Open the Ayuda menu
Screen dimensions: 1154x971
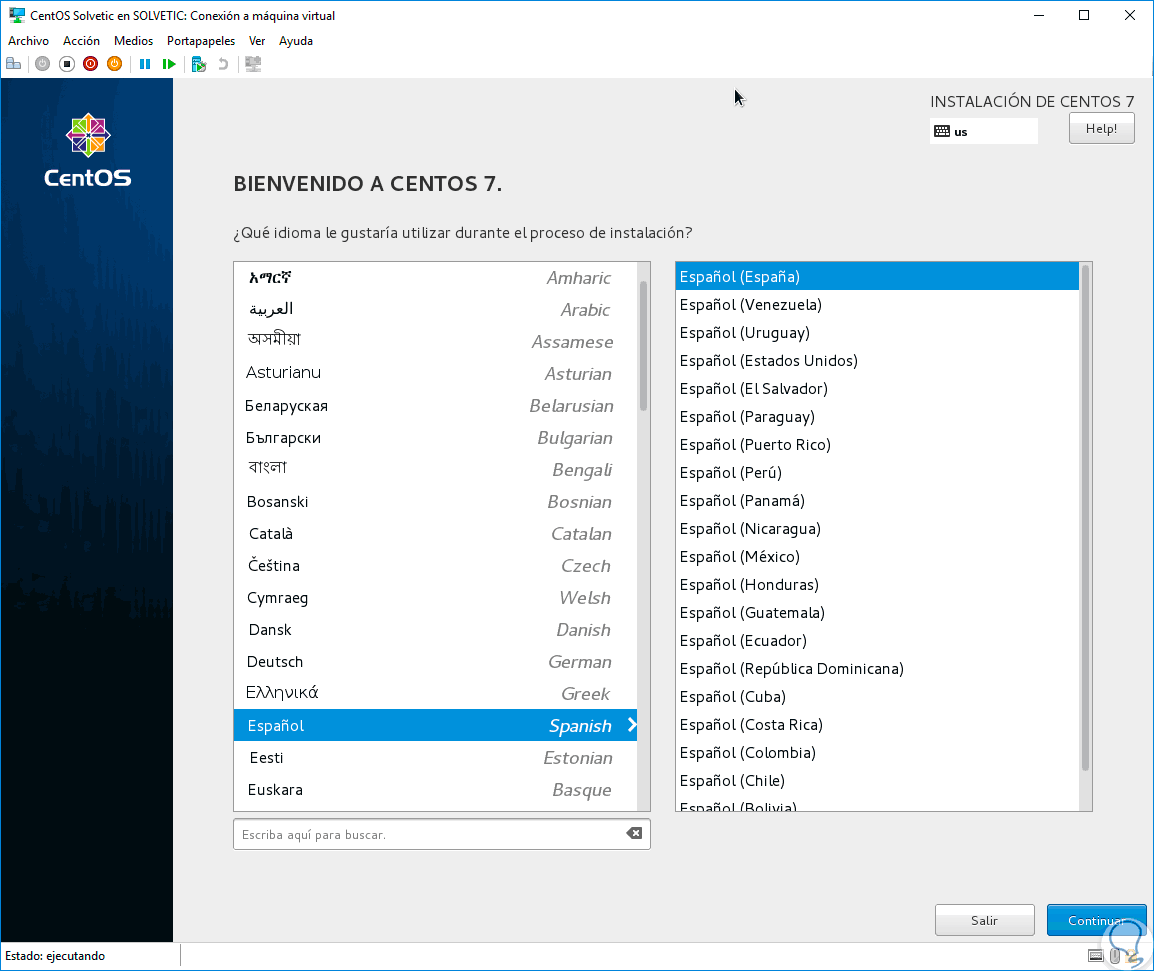[x=296, y=41]
